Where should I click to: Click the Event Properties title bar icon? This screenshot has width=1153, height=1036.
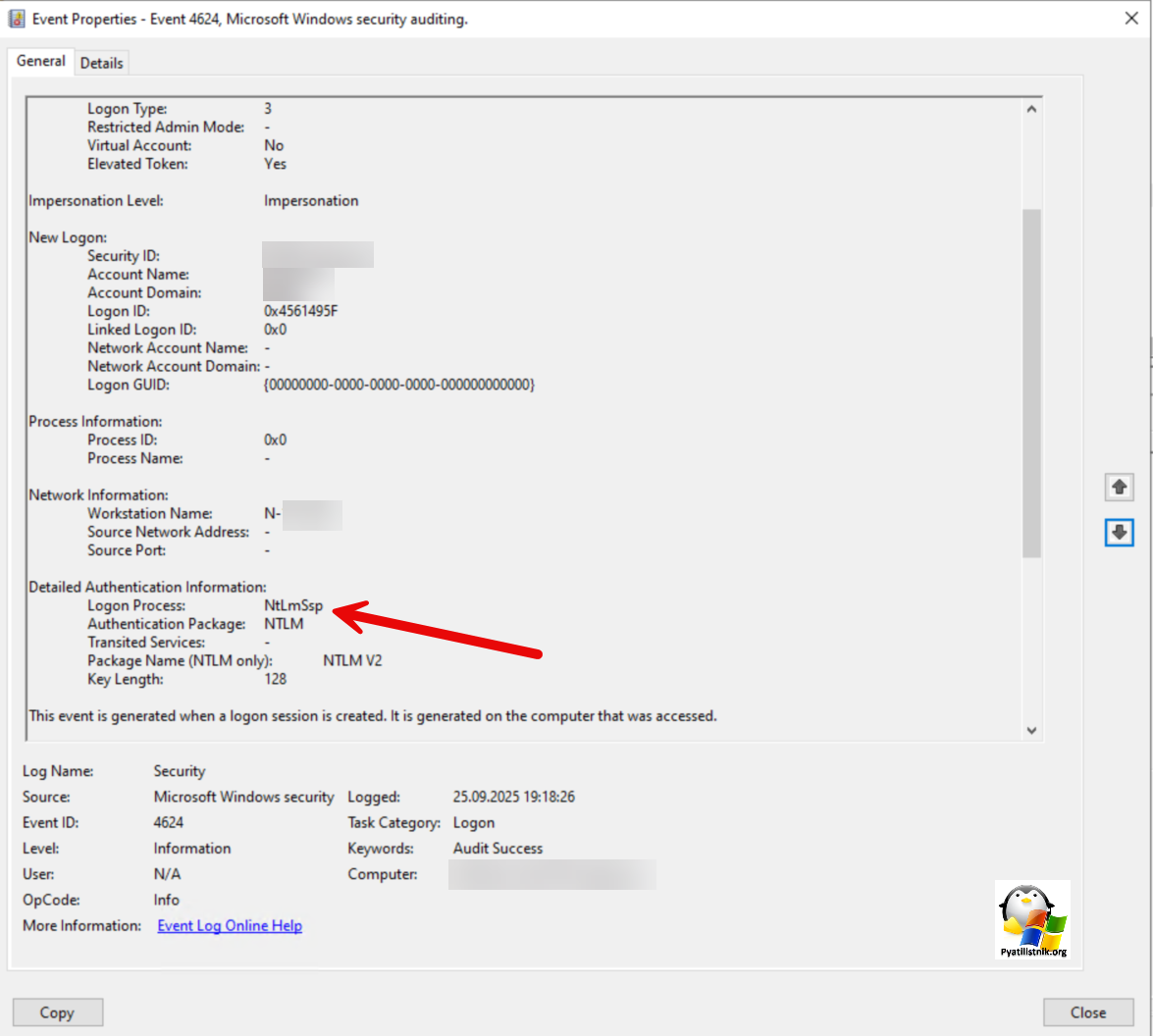point(17,19)
